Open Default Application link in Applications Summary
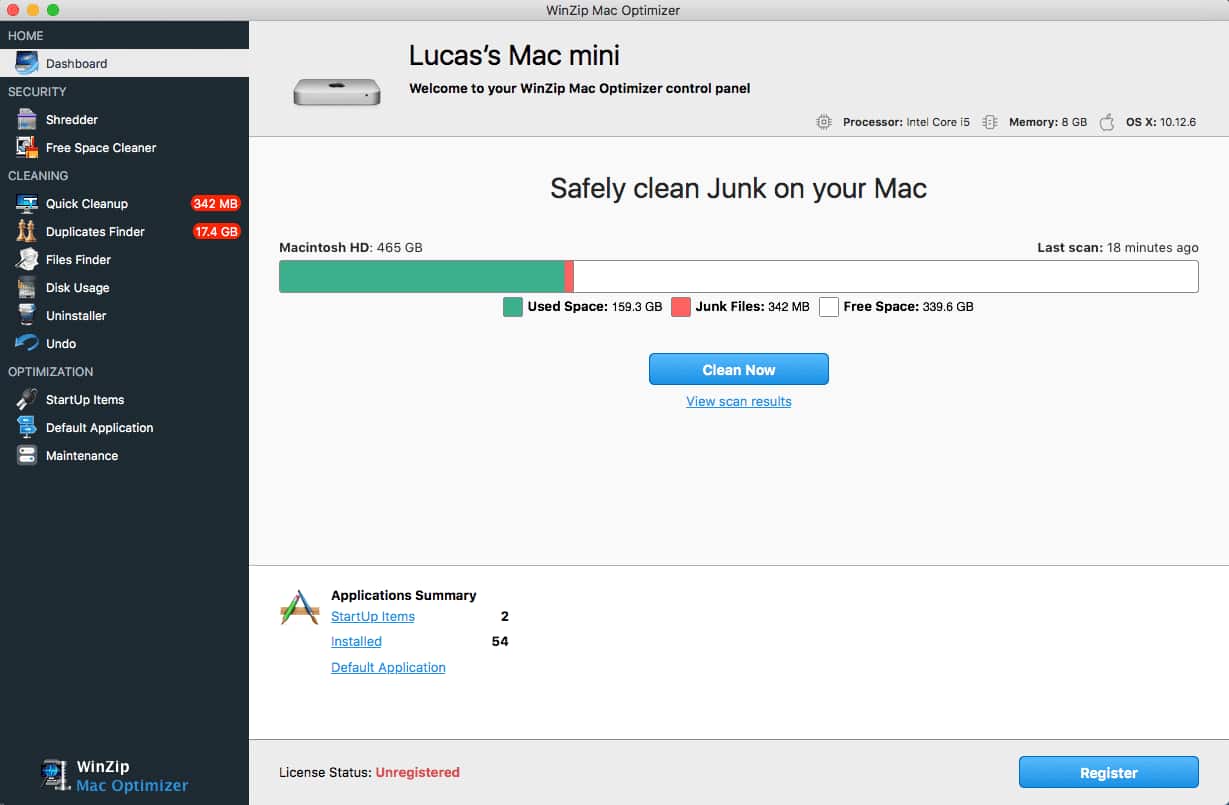Image resolution: width=1229 pixels, height=805 pixels. 388,667
